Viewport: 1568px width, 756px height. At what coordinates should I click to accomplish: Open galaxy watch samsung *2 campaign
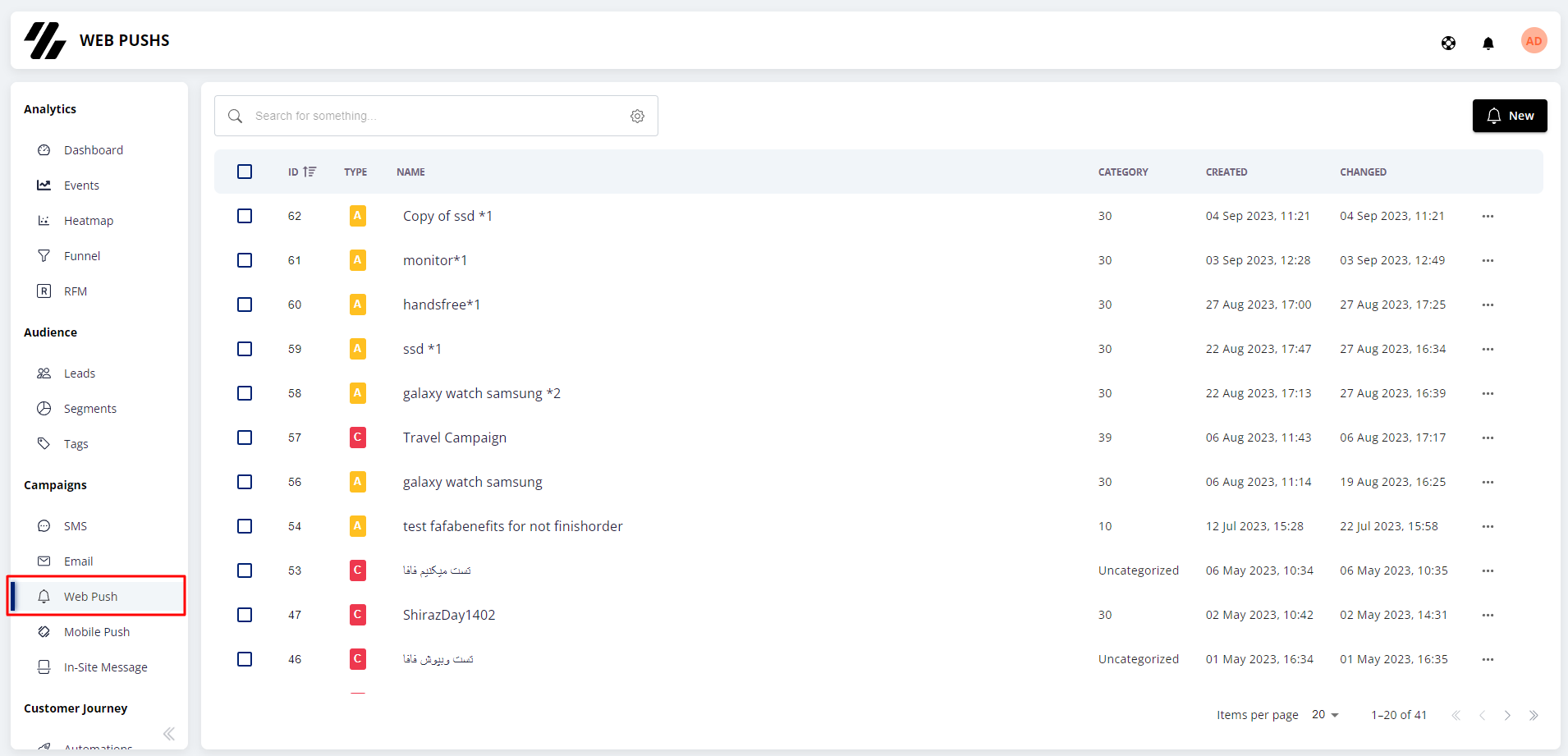coord(482,393)
